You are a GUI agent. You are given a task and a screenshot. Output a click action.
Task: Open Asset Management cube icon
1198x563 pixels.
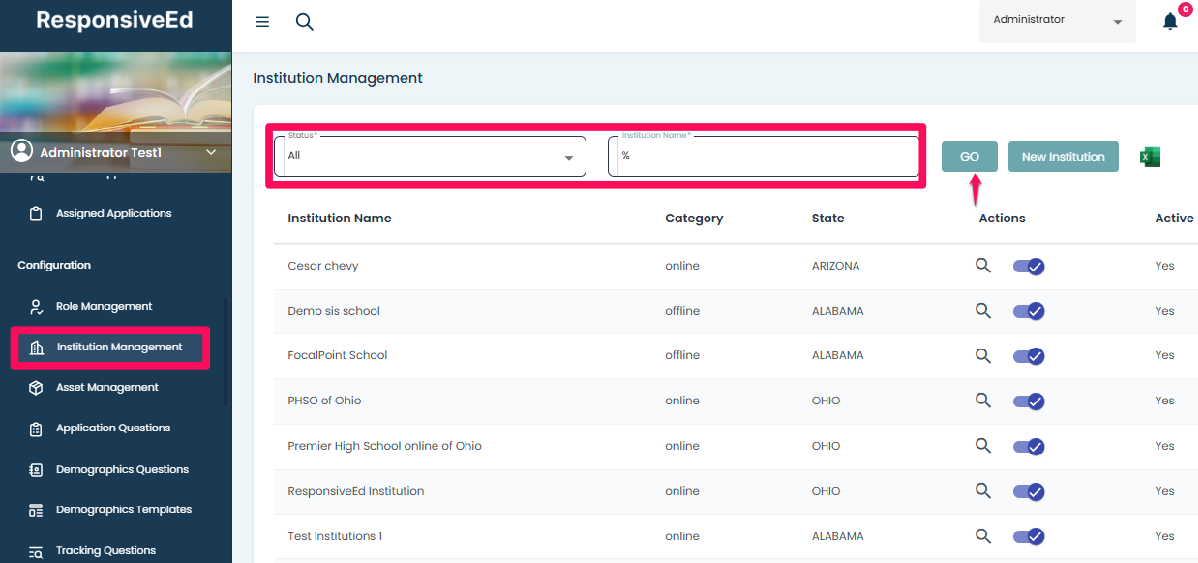[x=36, y=388]
